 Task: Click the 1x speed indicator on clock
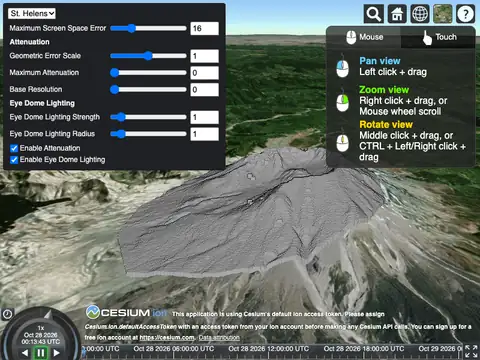pos(41,328)
